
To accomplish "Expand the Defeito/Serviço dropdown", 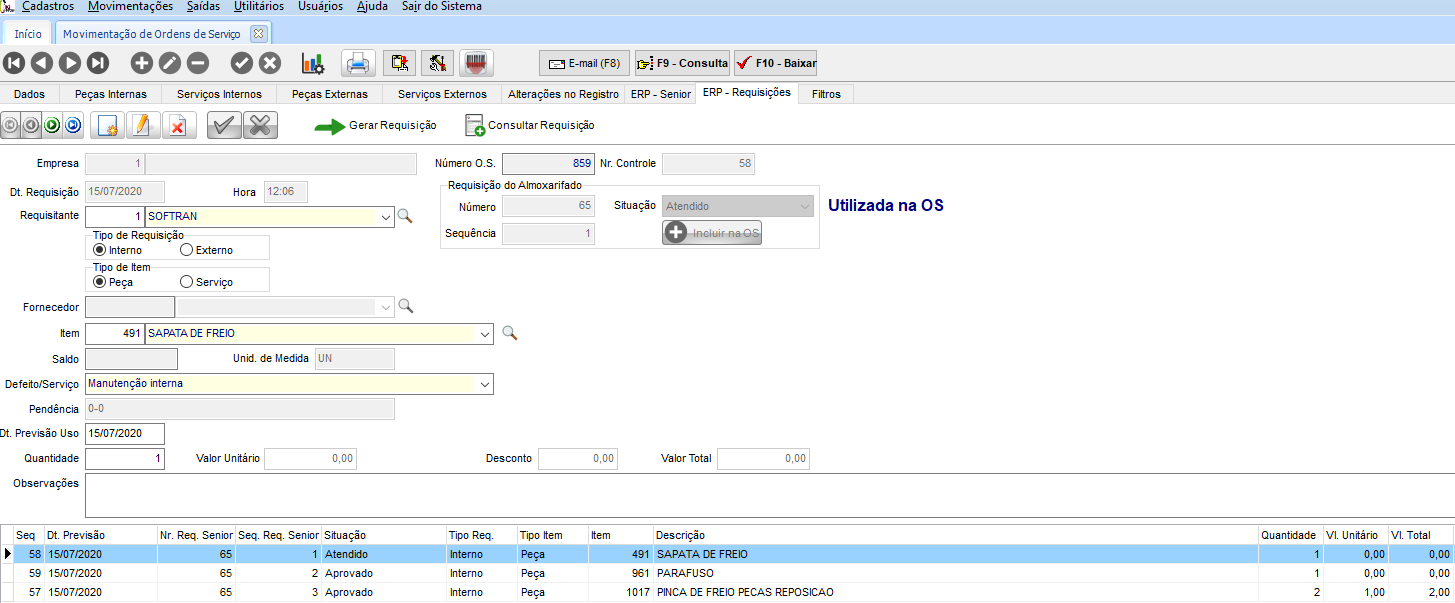I will (485, 384).
